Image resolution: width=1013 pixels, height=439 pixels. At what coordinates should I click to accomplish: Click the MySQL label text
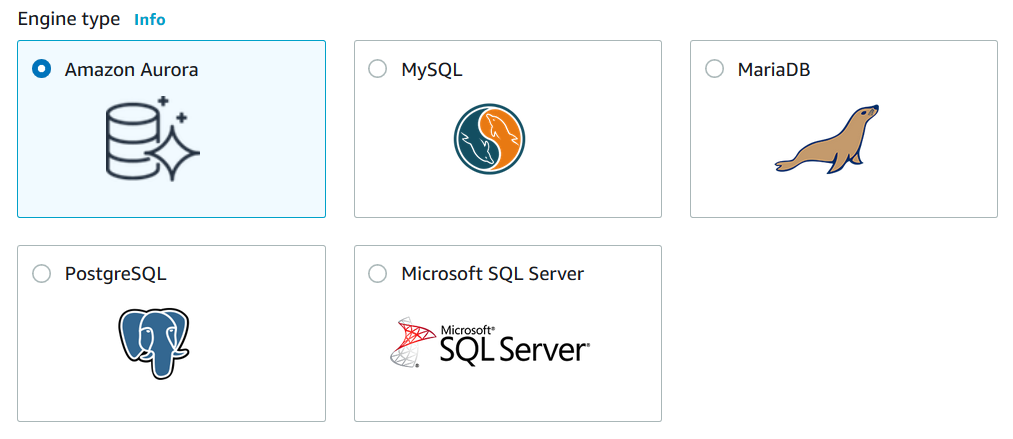click(x=432, y=70)
